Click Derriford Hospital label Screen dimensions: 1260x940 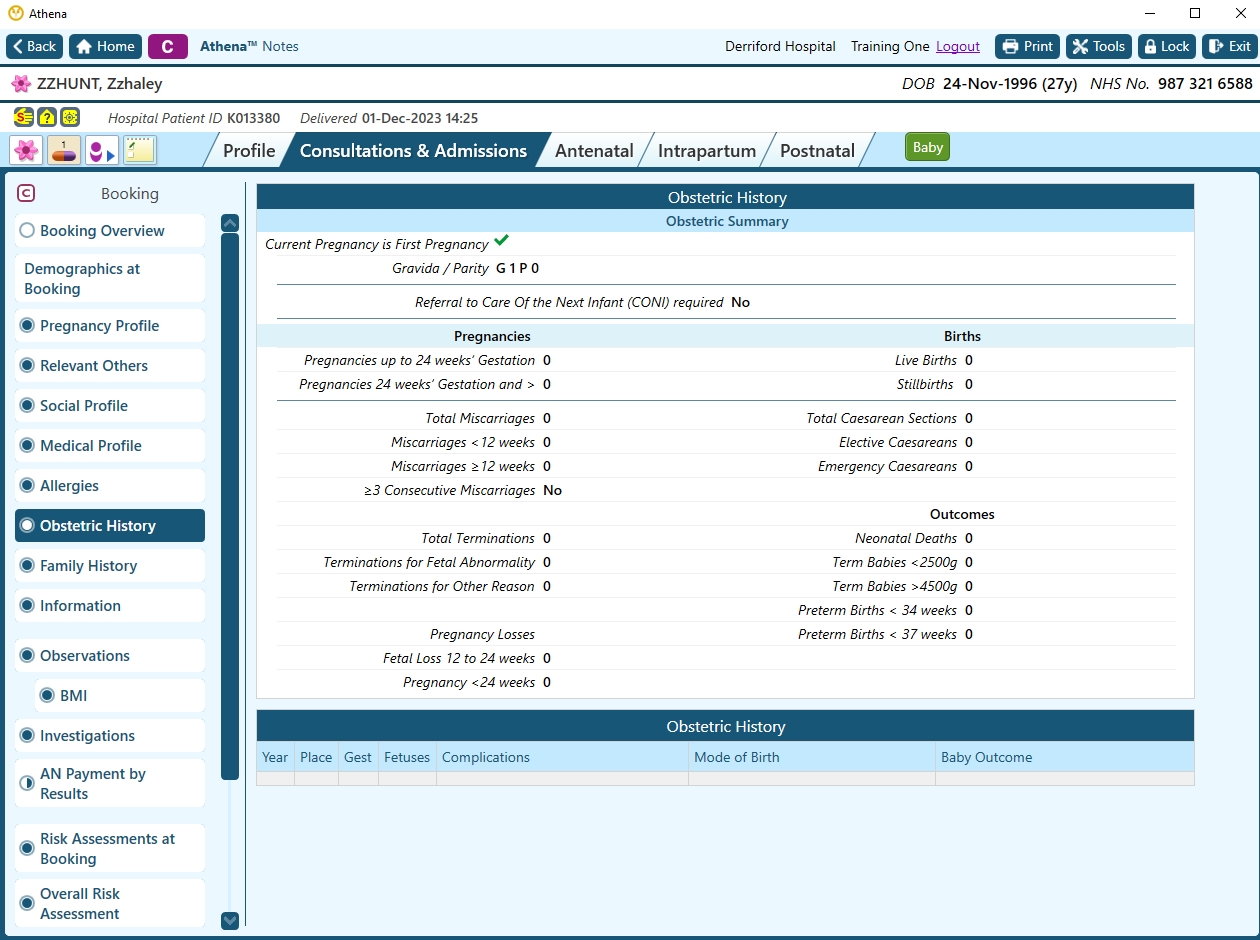pyautogui.click(x=780, y=46)
